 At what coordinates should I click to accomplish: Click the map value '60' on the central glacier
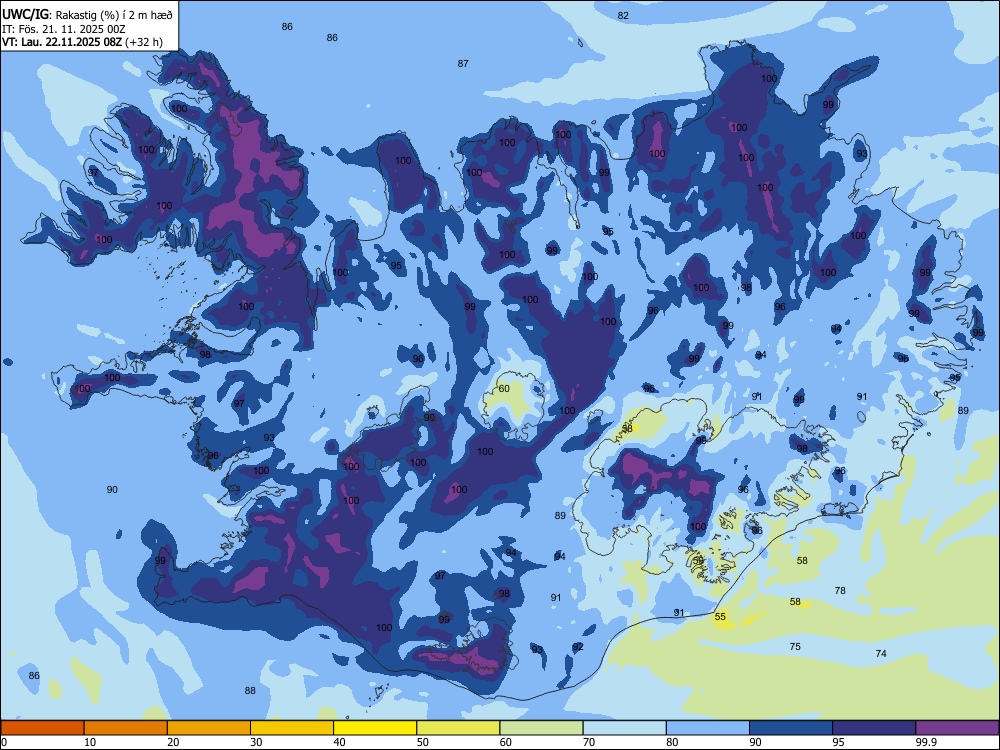click(504, 388)
